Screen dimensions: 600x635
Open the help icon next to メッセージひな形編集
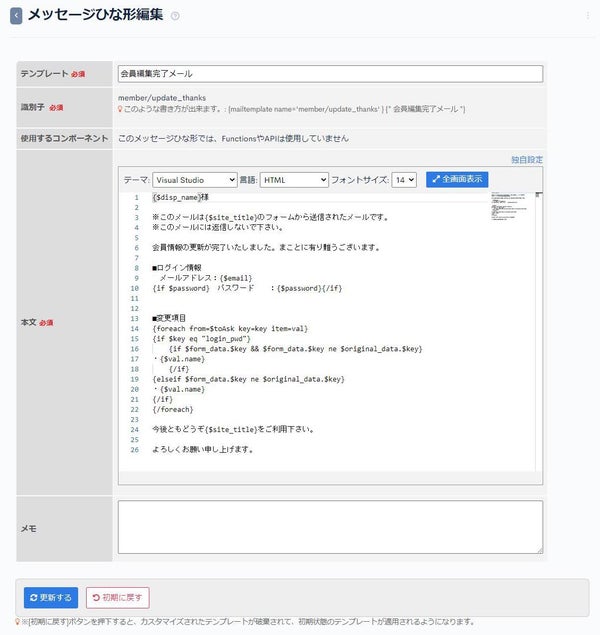click(175, 16)
